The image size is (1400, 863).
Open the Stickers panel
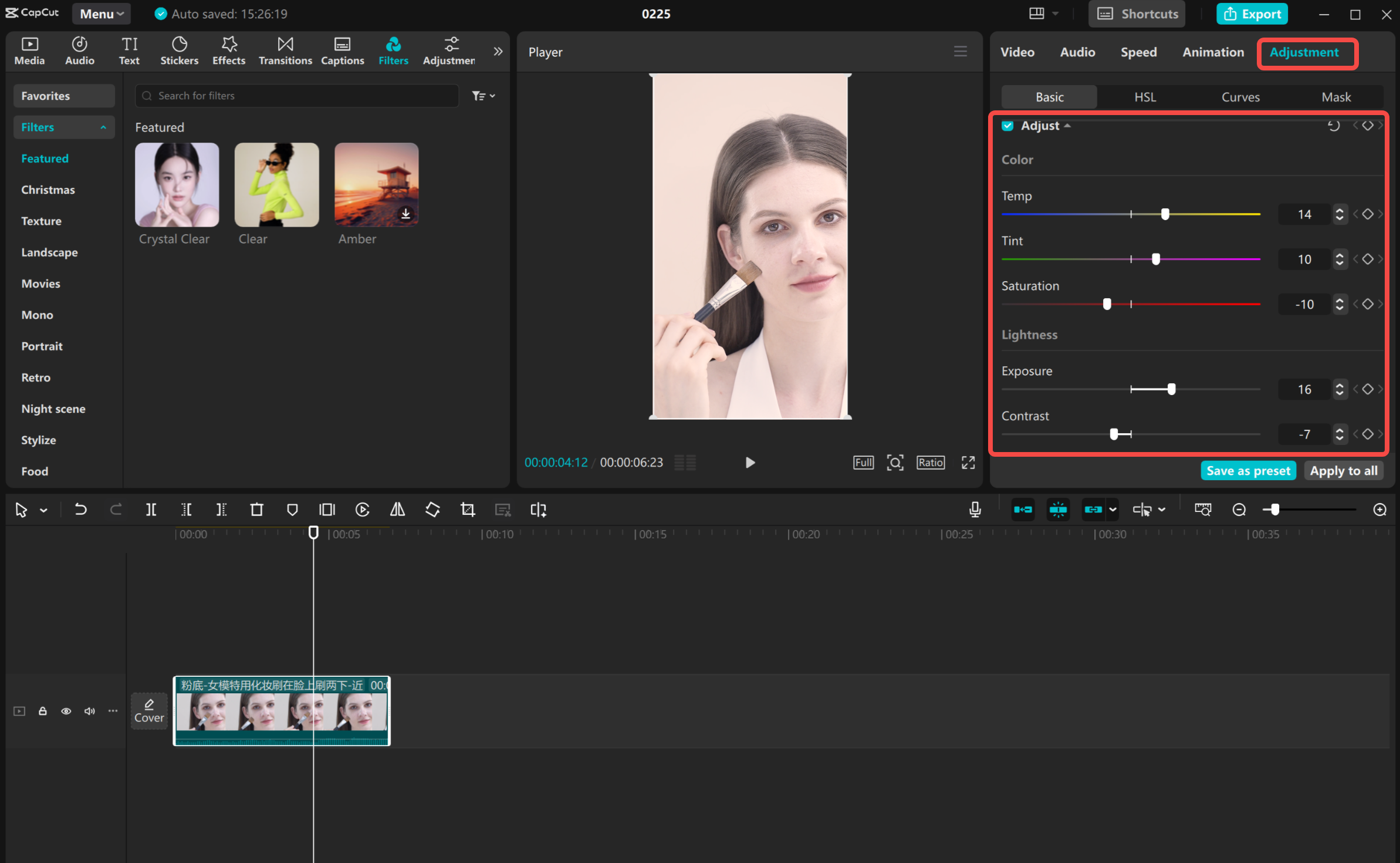tap(179, 50)
